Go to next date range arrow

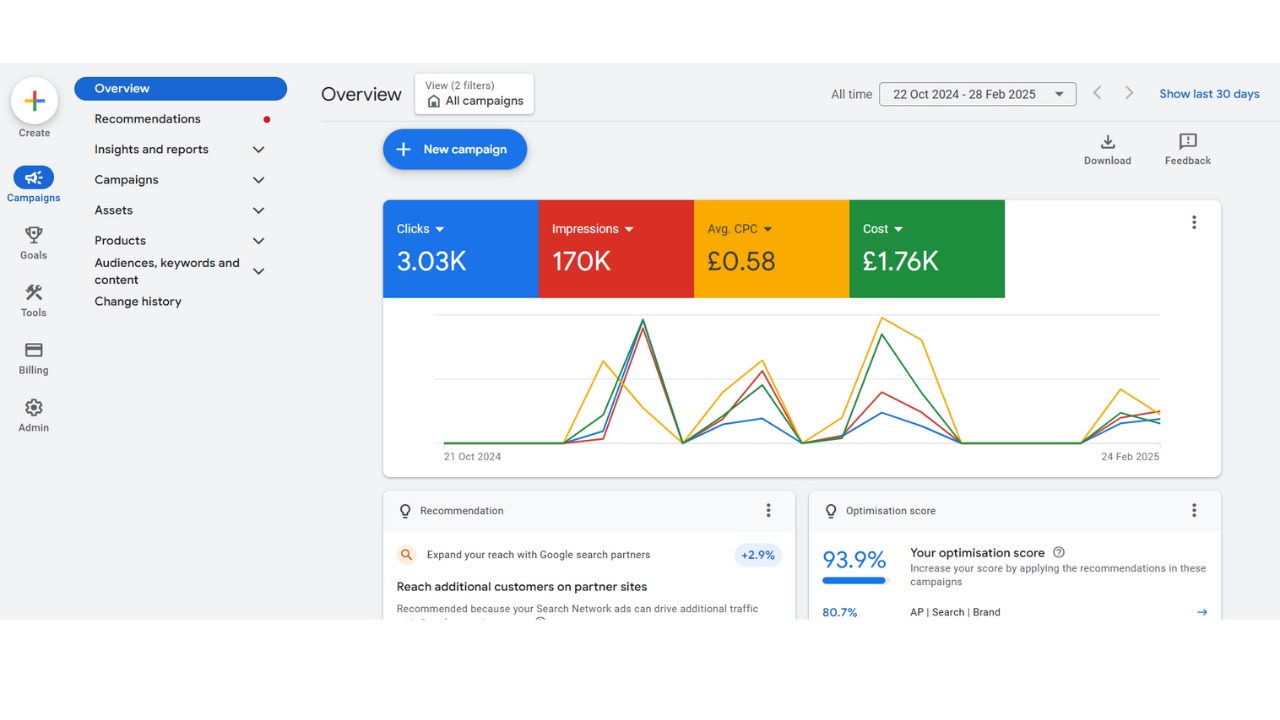coord(1129,93)
